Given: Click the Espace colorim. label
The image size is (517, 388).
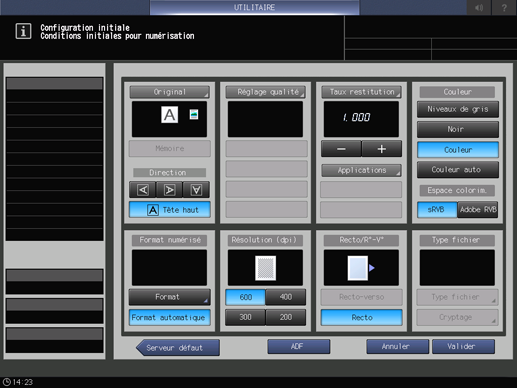Looking at the screenshot, I should [x=457, y=190].
